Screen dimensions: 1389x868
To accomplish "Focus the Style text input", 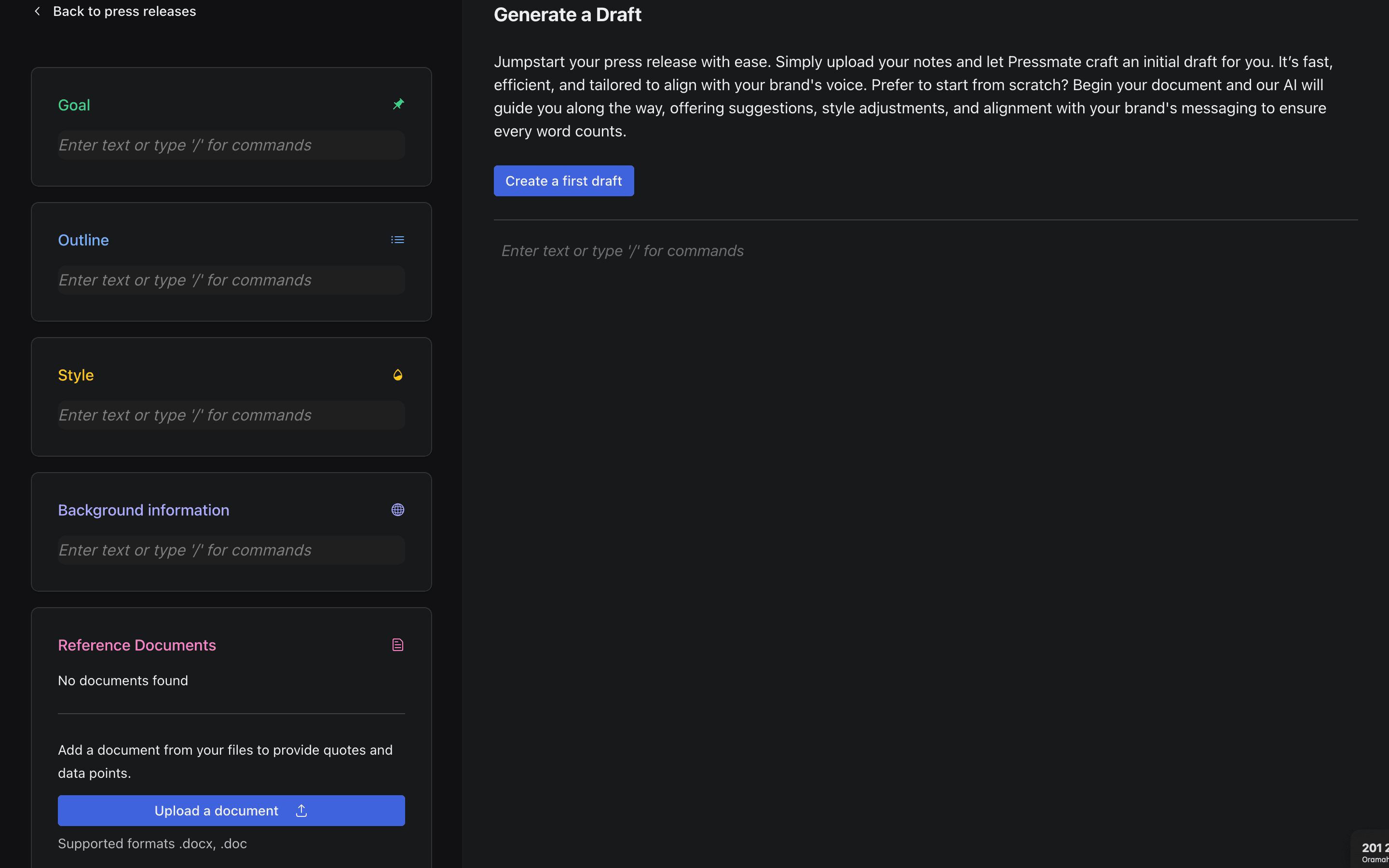I will tap(231, 415).
